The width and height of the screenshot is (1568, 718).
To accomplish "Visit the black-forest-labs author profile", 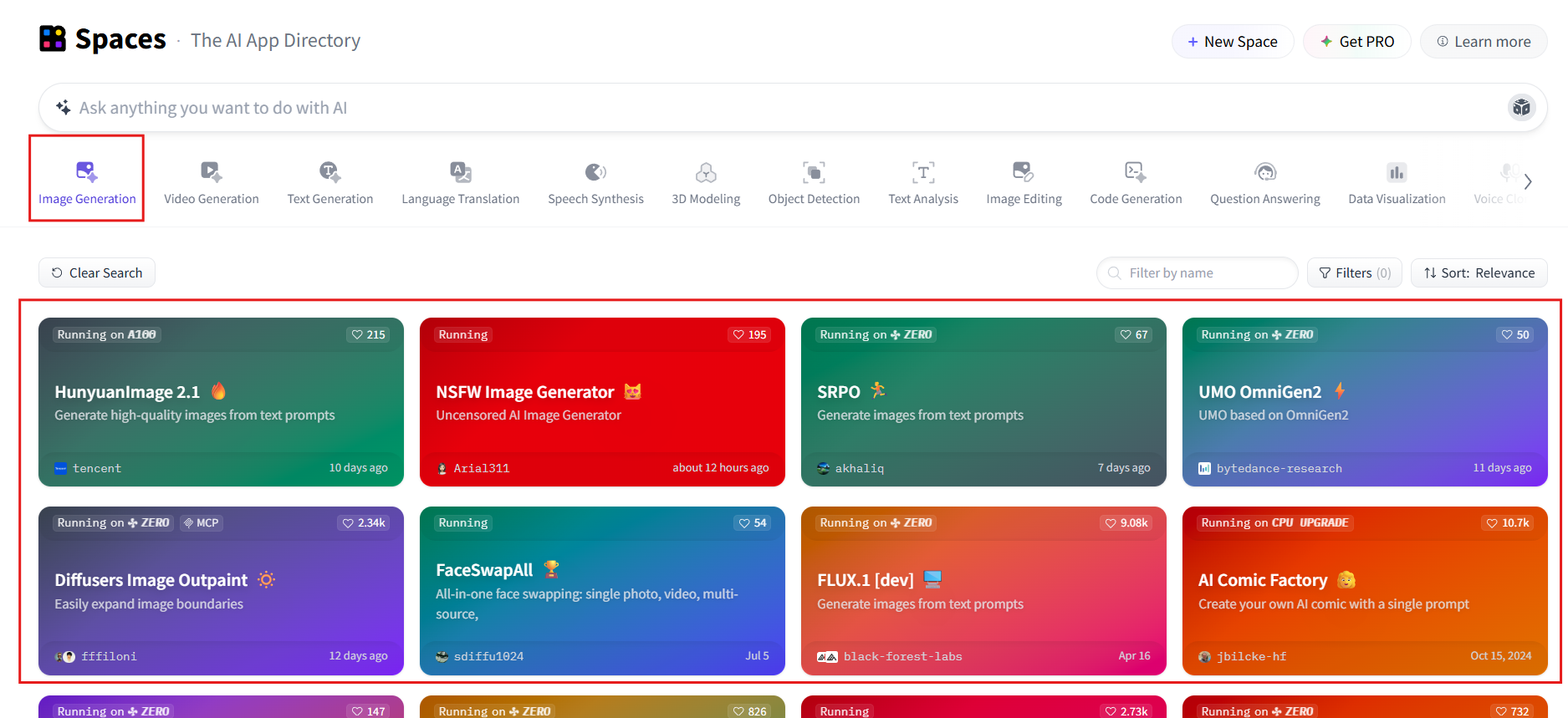I will [x=890, y=656].
